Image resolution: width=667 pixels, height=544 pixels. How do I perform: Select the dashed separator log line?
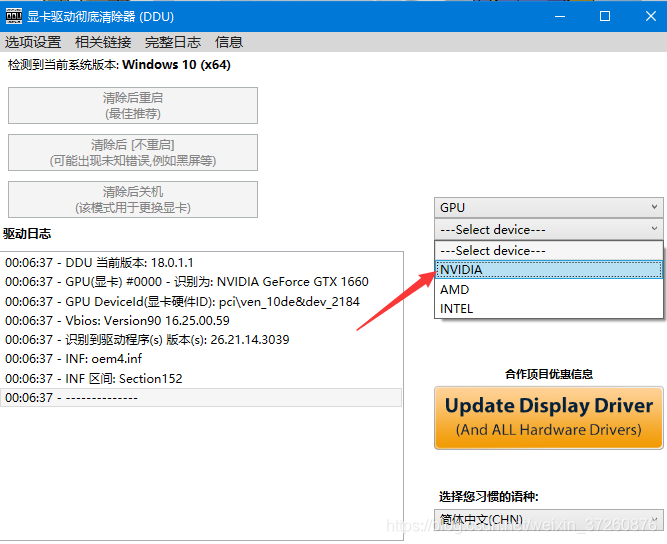point(201,397)
